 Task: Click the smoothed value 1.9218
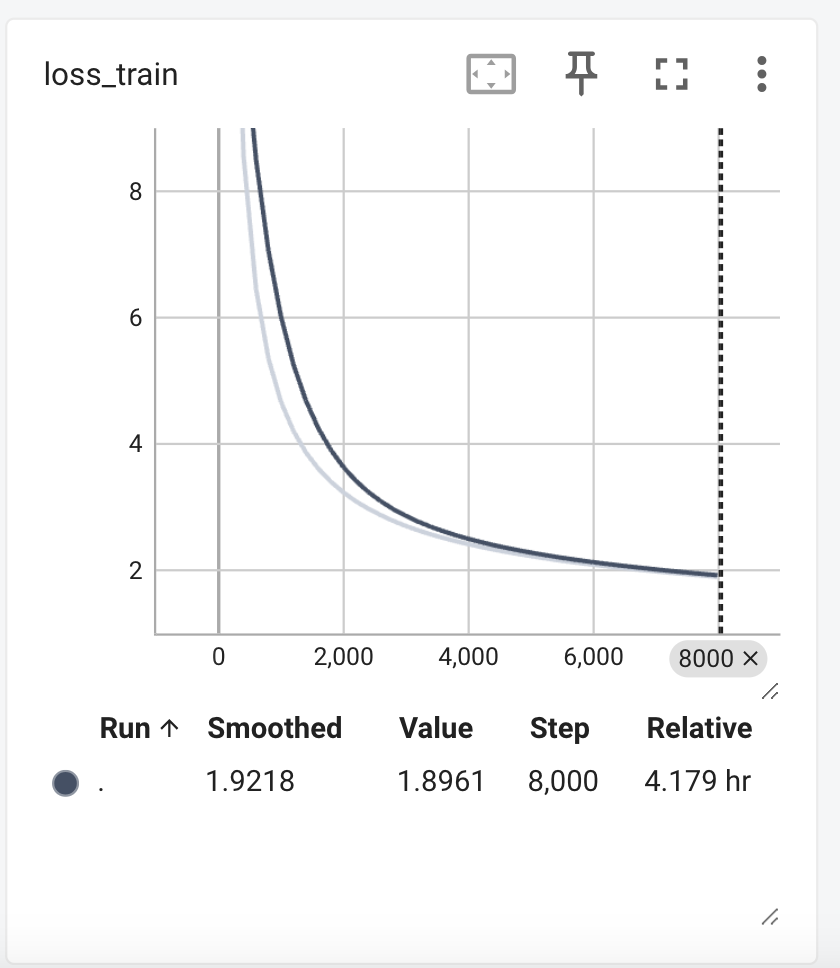pyautogui.click(x=250, y=781)
